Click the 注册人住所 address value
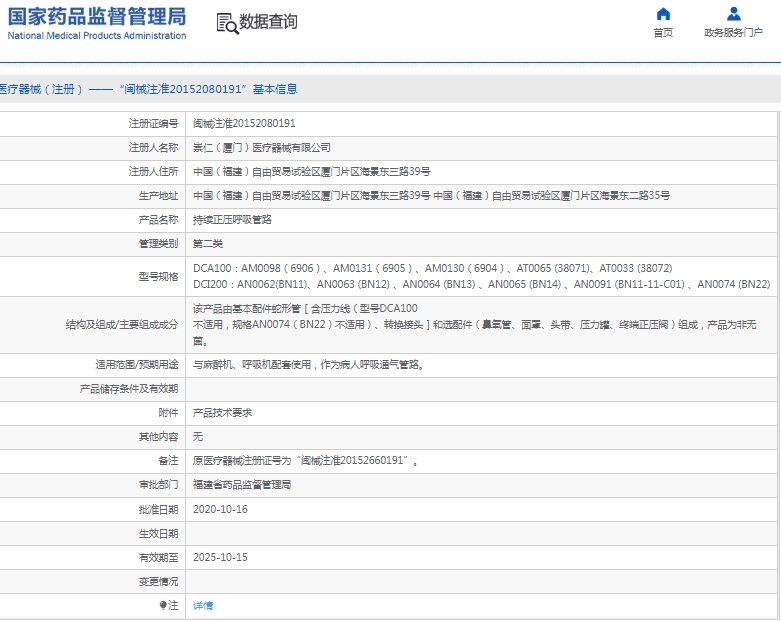This screenshot has height=623, width=781. (x=311, y=172)
